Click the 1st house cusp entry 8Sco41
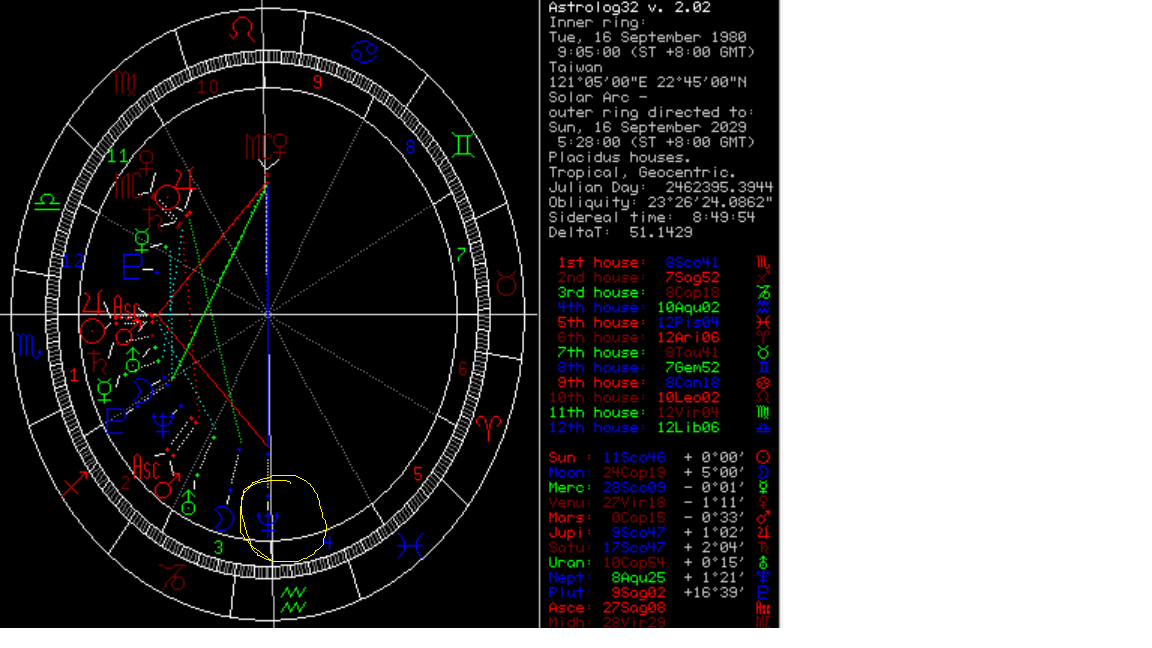The width and height of the screenshot is (1152, 648). 691,262
